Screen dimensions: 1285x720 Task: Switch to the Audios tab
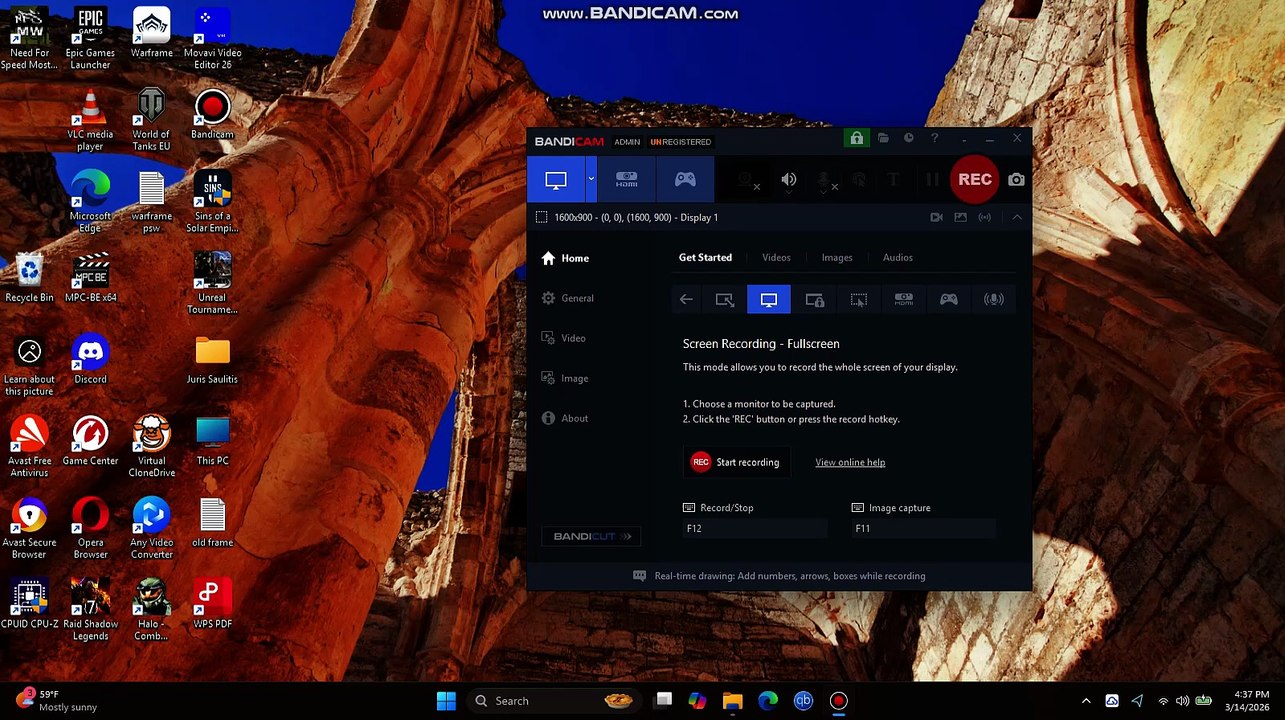tap(898, 258)
